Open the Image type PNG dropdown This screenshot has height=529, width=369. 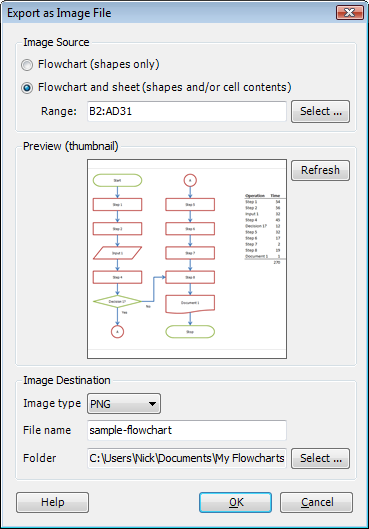point(124,403)
